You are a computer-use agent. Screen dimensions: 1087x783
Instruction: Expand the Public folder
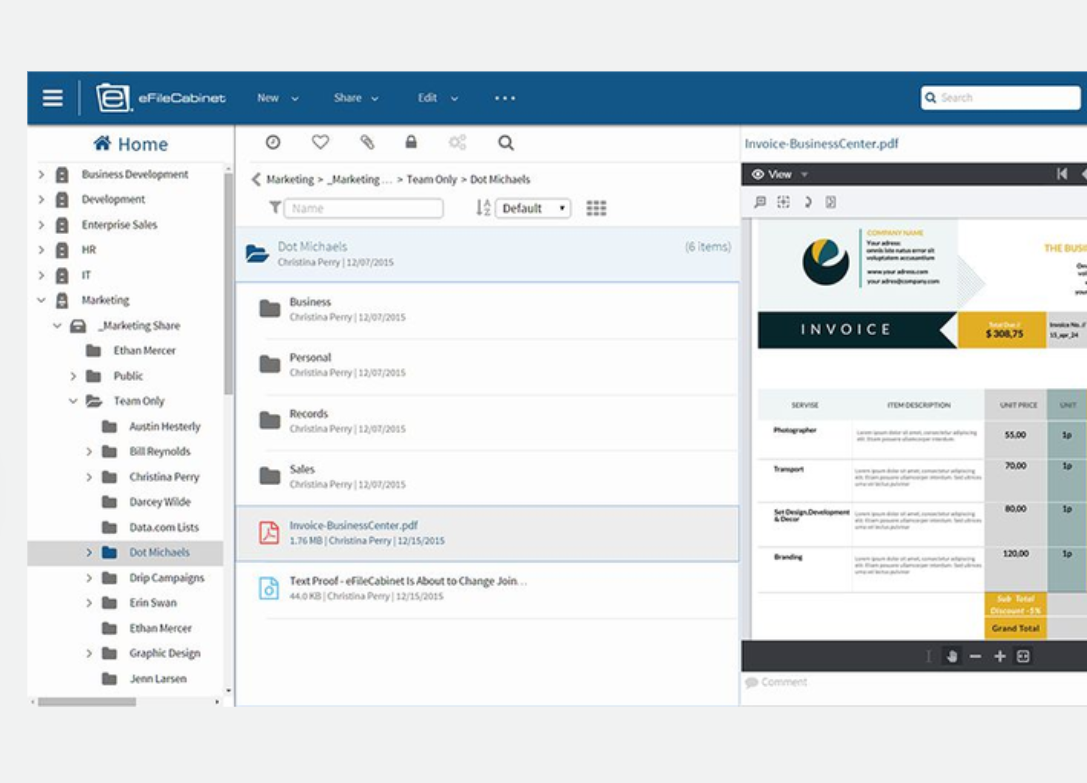73,376
